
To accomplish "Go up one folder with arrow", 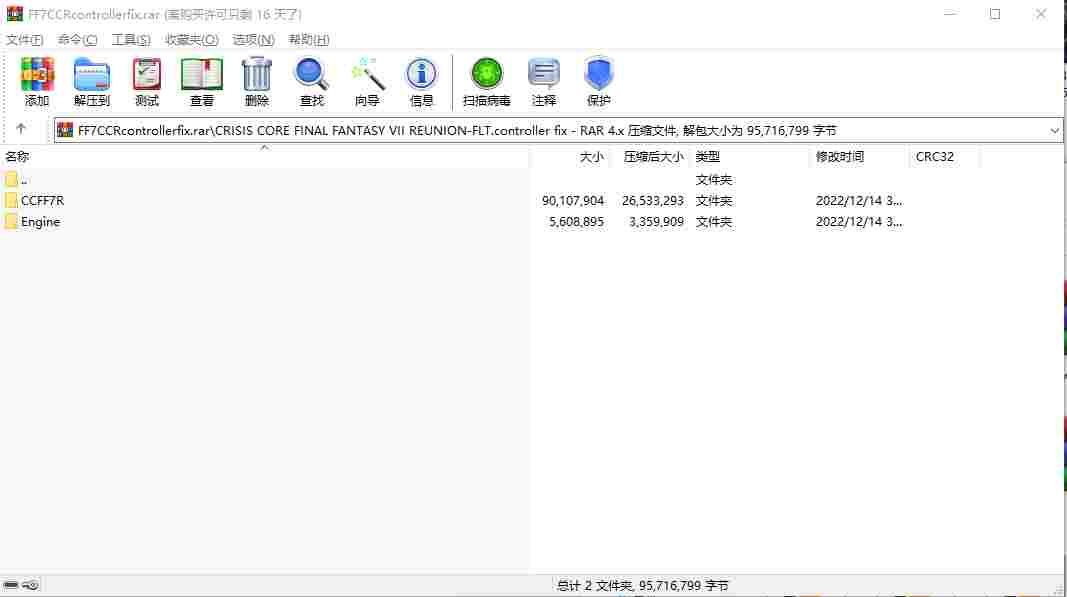I will point(21,129).
